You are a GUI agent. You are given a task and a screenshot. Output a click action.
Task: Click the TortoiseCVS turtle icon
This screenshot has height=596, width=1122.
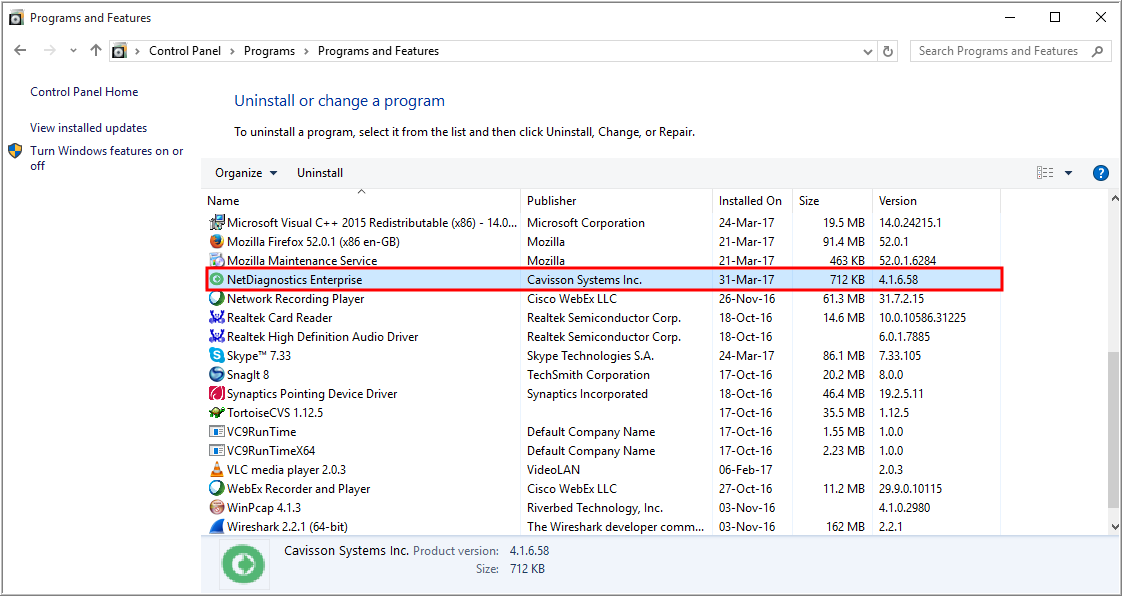(x=216, y=413)
